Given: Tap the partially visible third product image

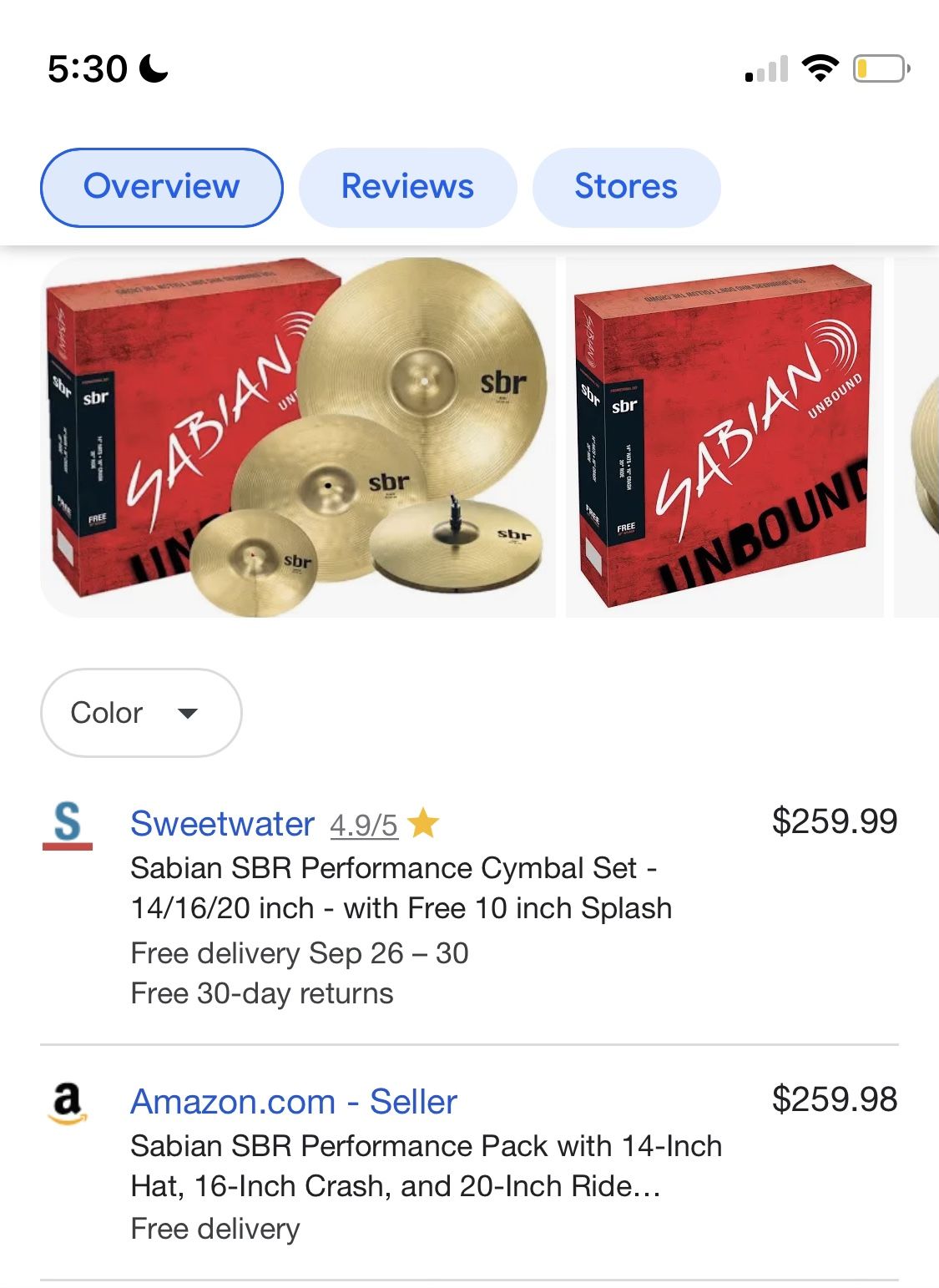Looking at the screenshot, I should [918, 437].
